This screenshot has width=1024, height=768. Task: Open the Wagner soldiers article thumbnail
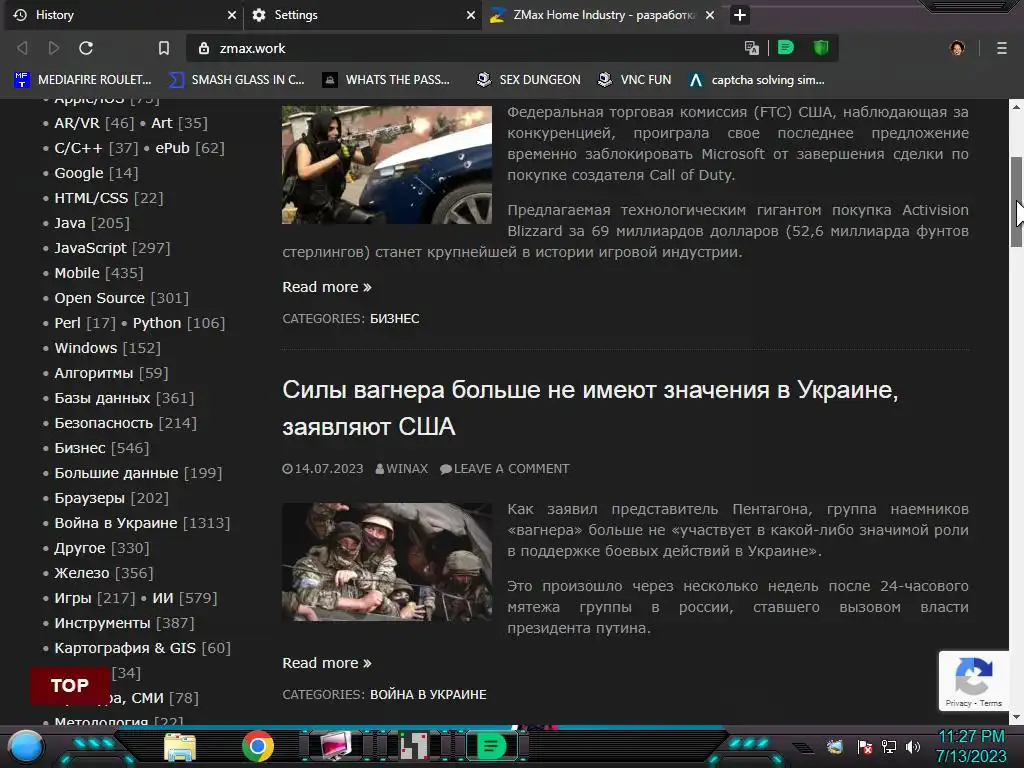tap(387, 562)
